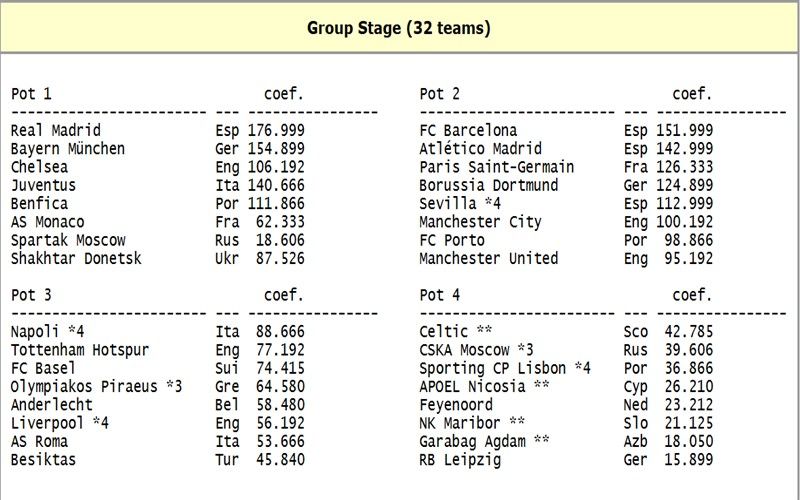Click Paris Saint-Germain team name

pos(496,167)
